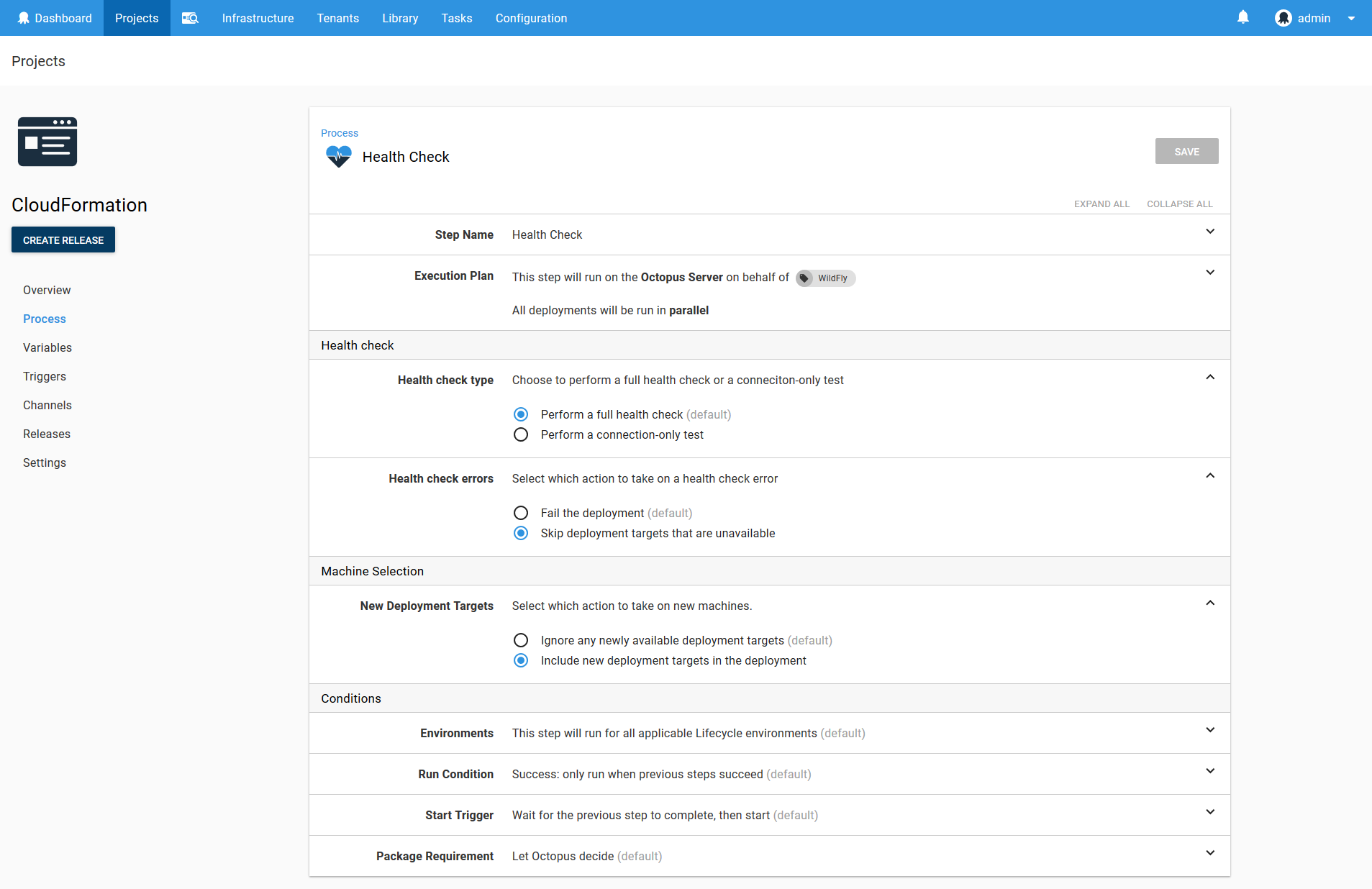Viewport: 1372px width, 889px height.
Task: Click the CloudFormation project logo
Action: tap(47, 142)
